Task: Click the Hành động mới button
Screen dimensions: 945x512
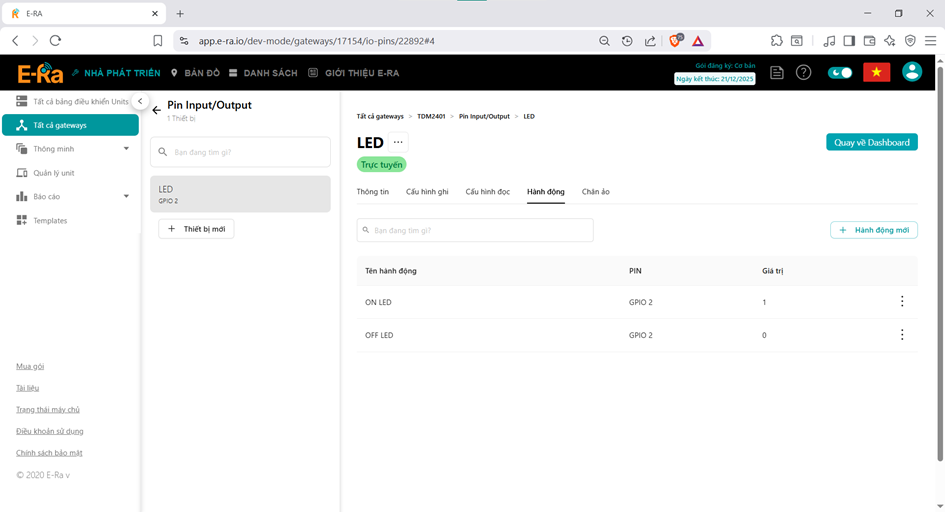Action: [873, 230]
